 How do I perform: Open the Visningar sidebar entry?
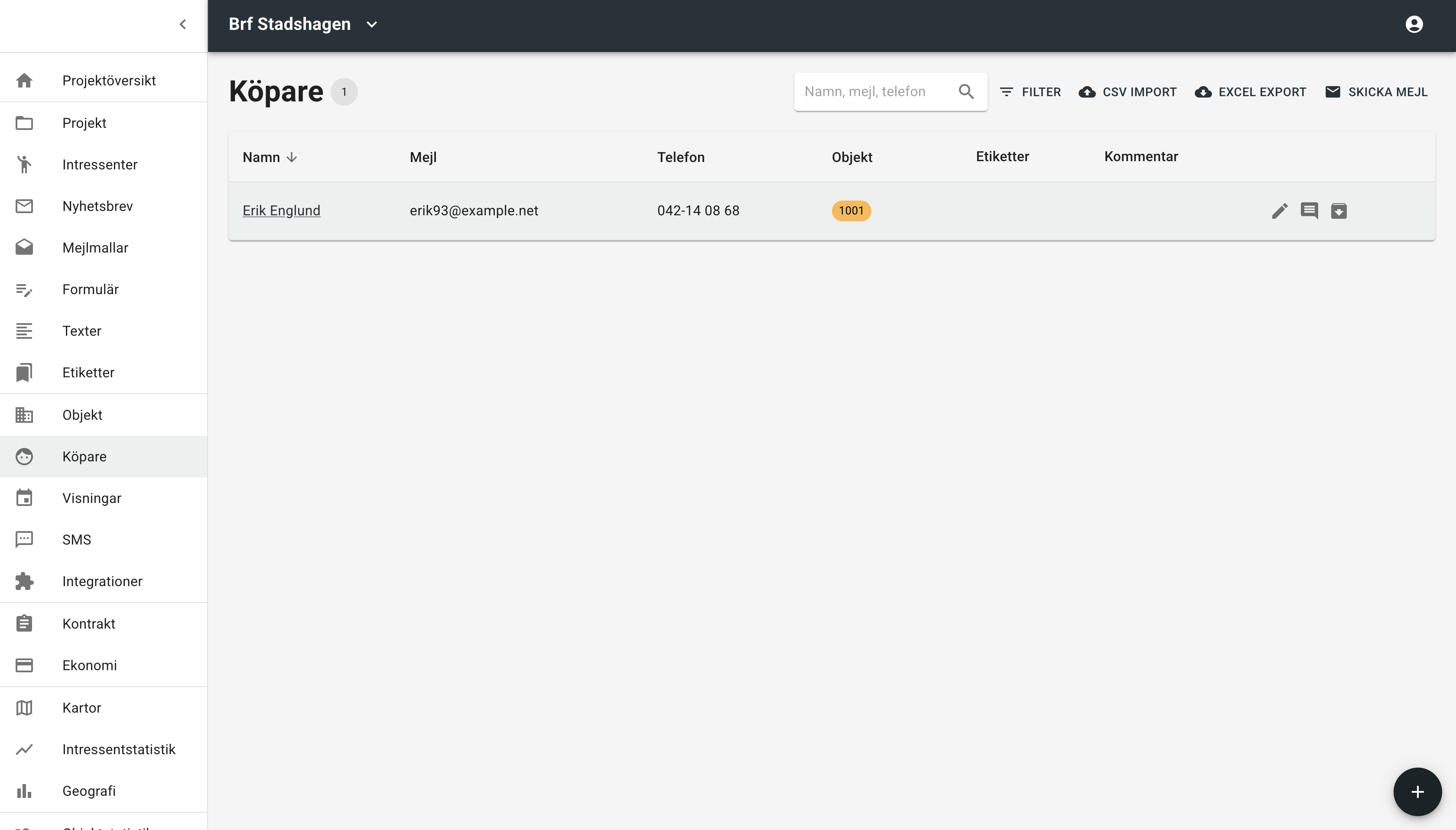[104, 498]
